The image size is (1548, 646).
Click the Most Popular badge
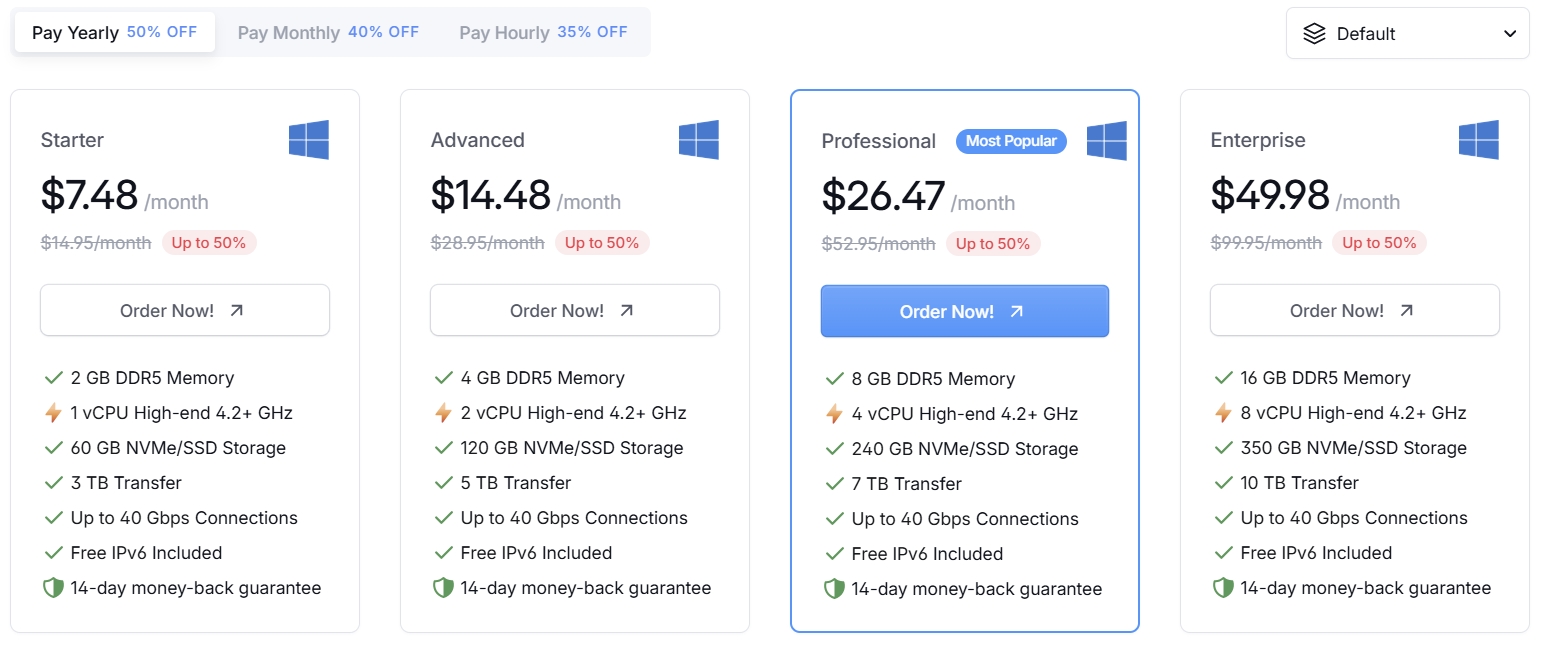click(x=1011, y=141)
